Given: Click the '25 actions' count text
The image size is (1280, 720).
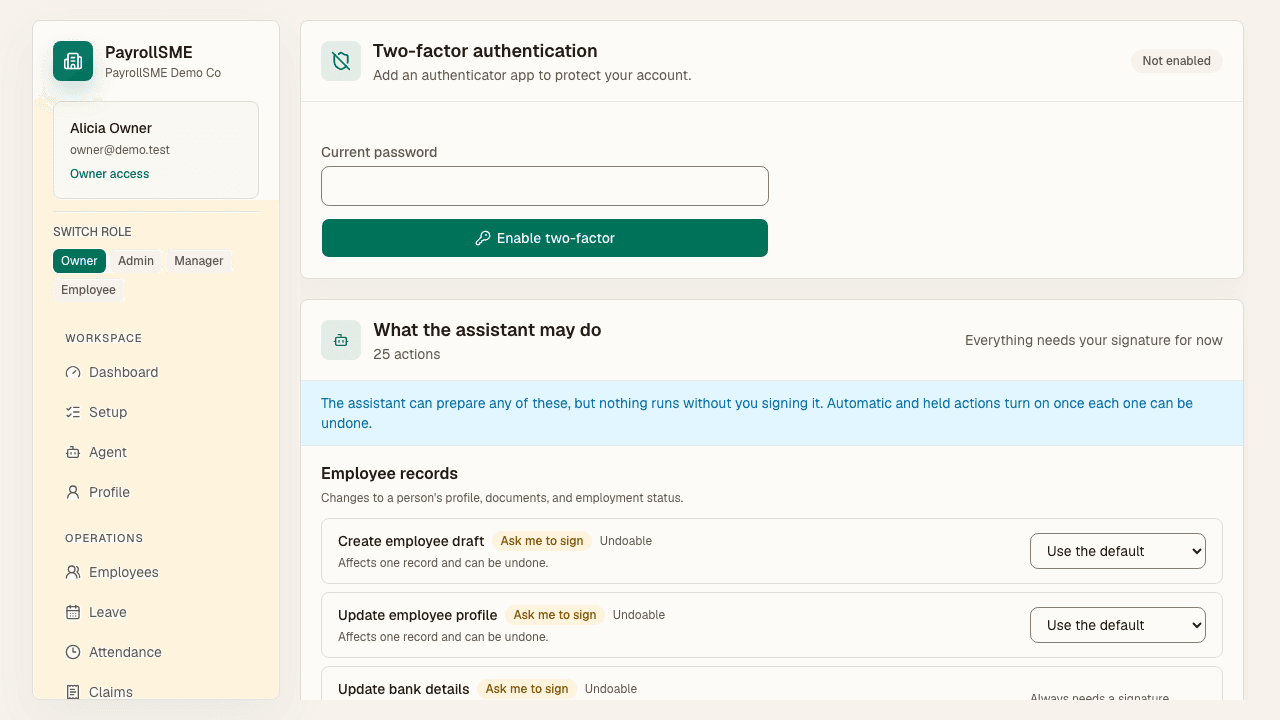Looking at the screenshot, I should click(x=407, y=354).
